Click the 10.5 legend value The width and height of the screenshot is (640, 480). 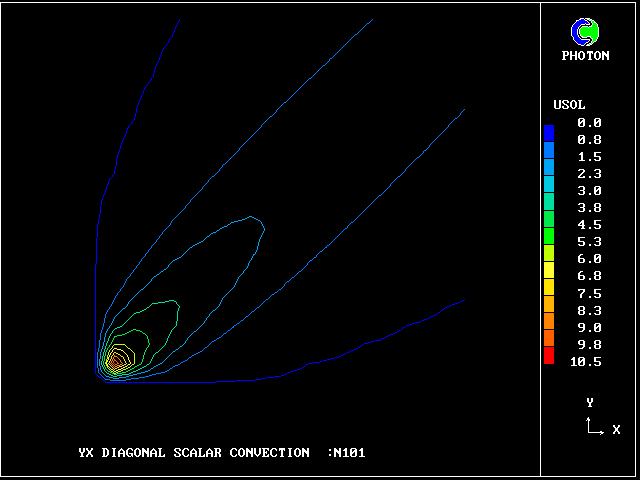click(585, 361)
